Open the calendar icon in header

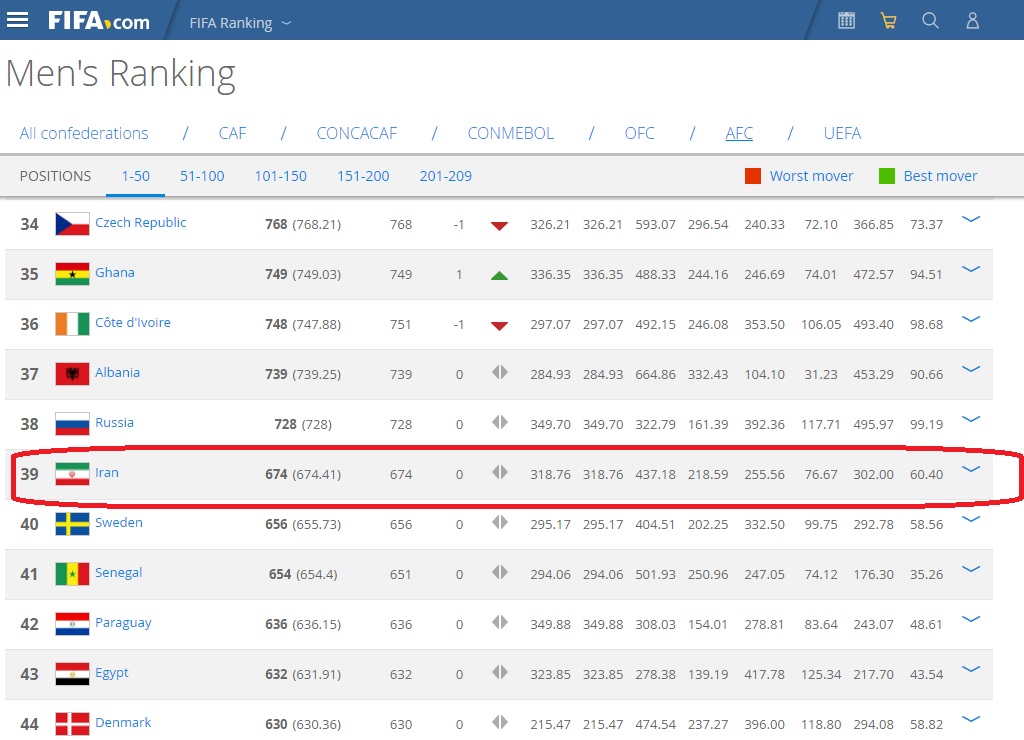click(846, 20)
